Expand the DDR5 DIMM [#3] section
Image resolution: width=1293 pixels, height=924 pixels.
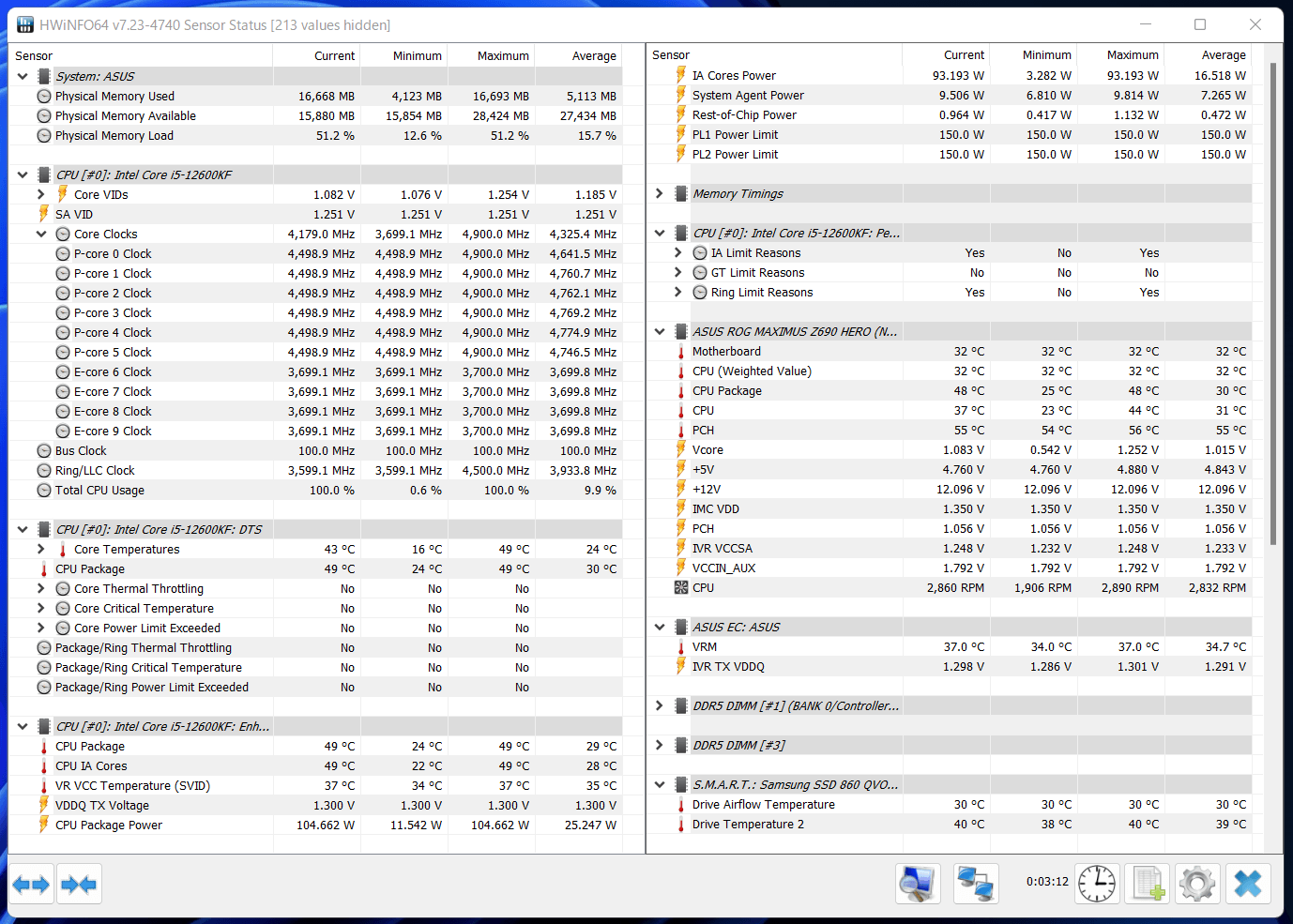point(660,745)
